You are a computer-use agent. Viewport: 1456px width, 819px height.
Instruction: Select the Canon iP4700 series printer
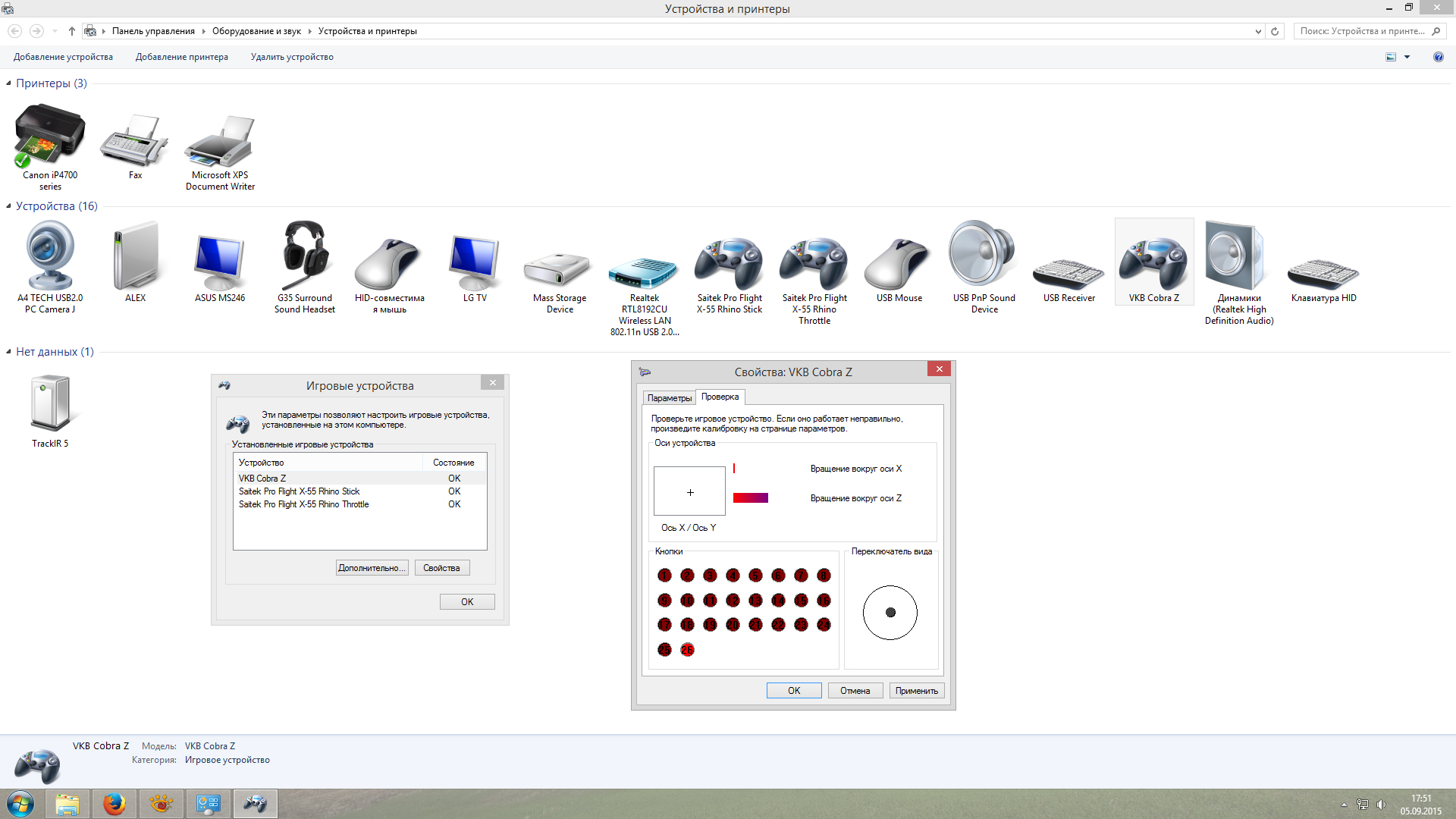pyautogui.click(x=50, y=136)
